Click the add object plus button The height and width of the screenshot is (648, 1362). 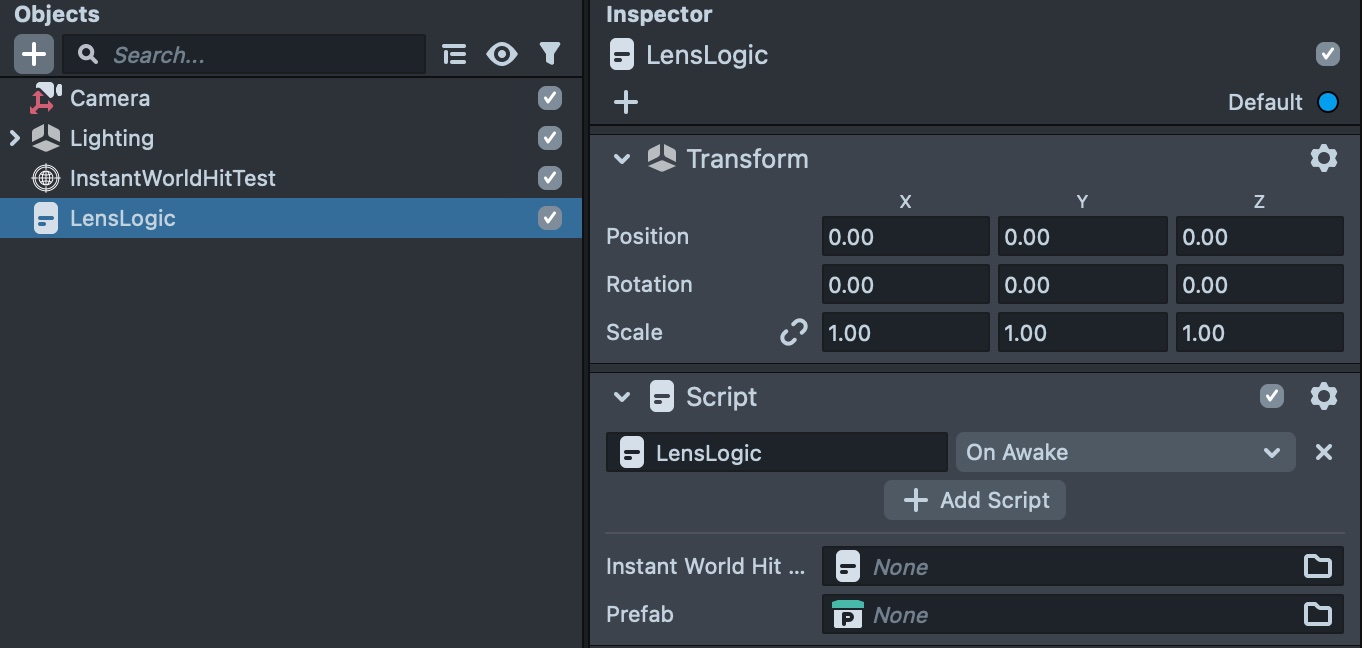click(33, 54)
